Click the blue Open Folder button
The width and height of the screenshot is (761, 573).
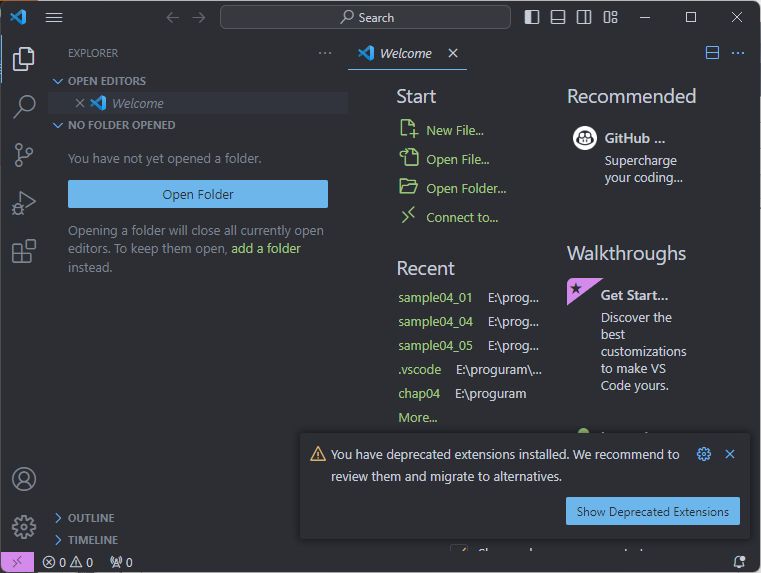coord(198,194)
